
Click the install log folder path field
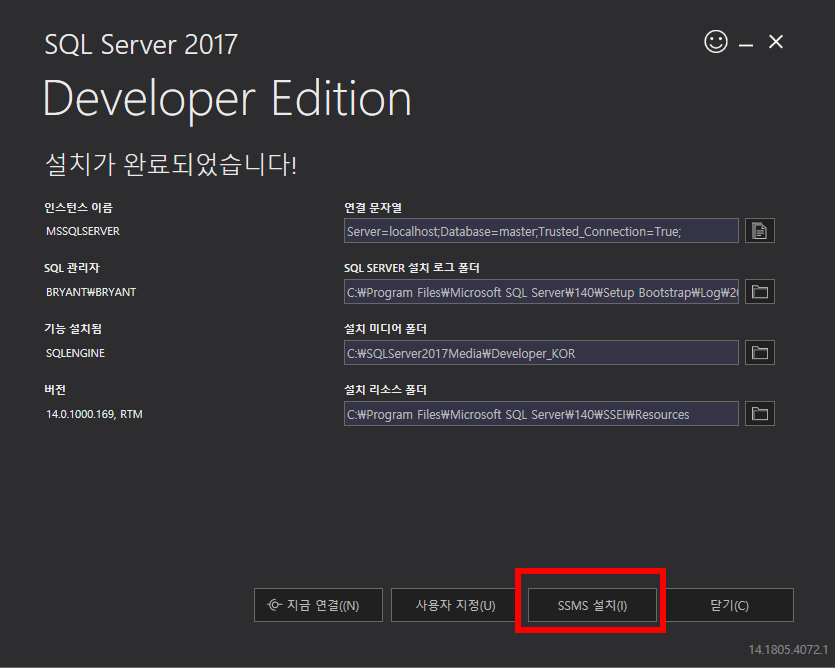tap(541, 291)
